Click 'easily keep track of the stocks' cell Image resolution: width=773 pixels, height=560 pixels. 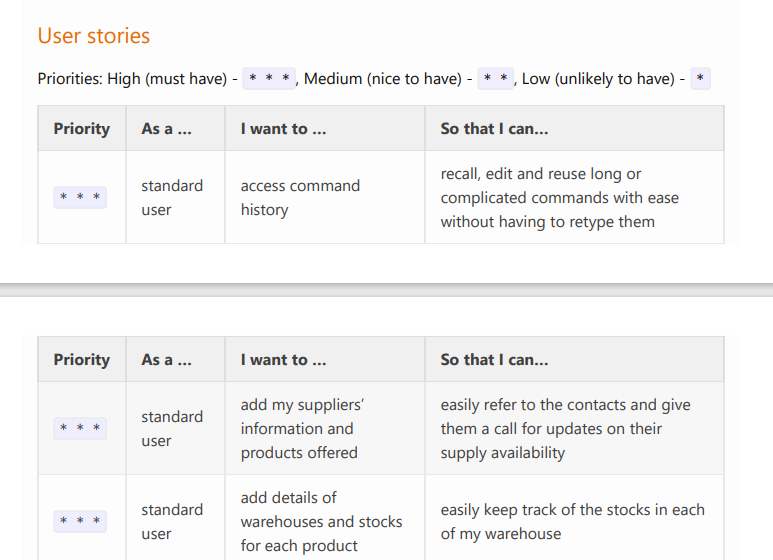(x=574, y=521)
